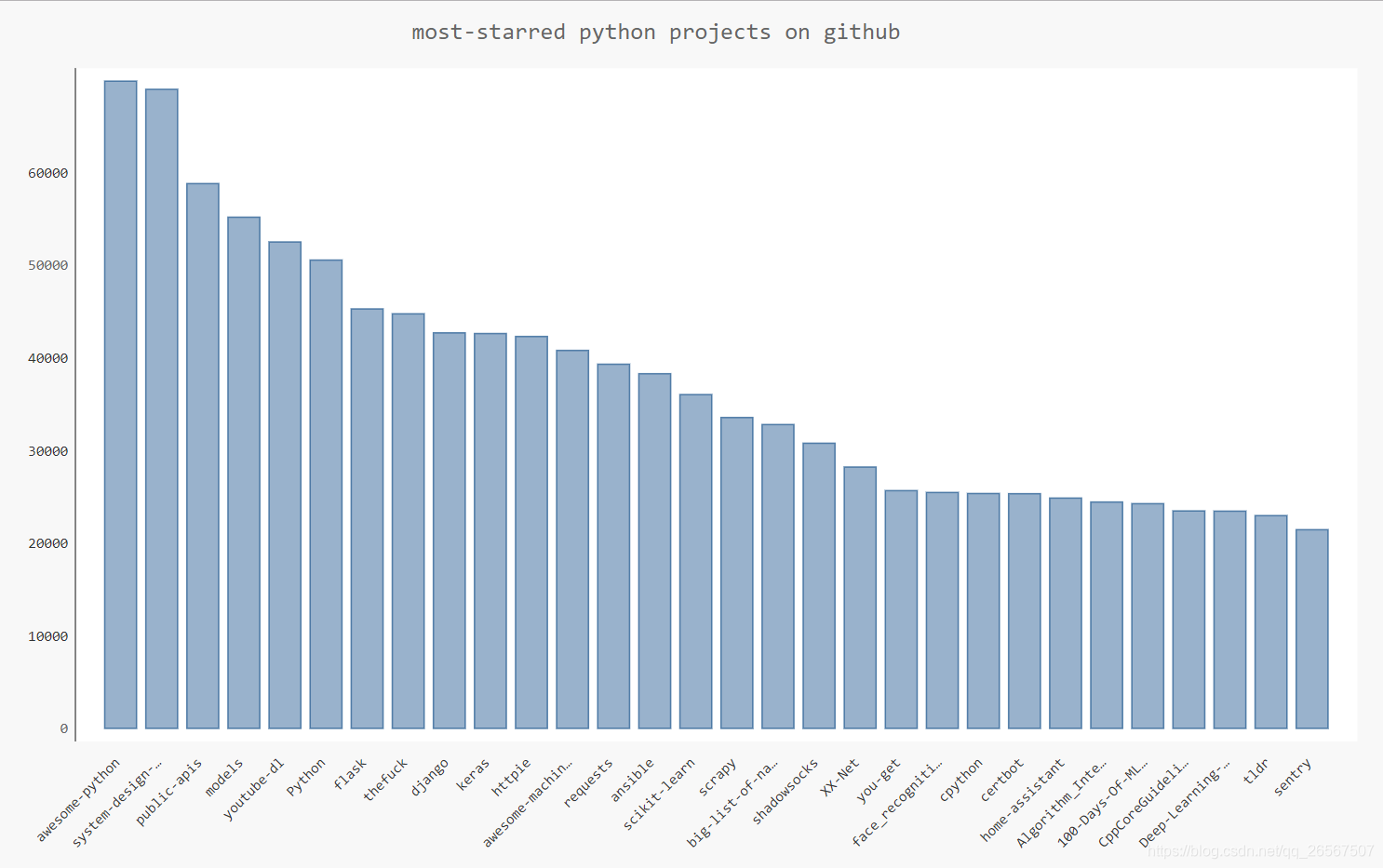Click the requests x-axis label
1383x868 pixels.
(x=588, y=782)
